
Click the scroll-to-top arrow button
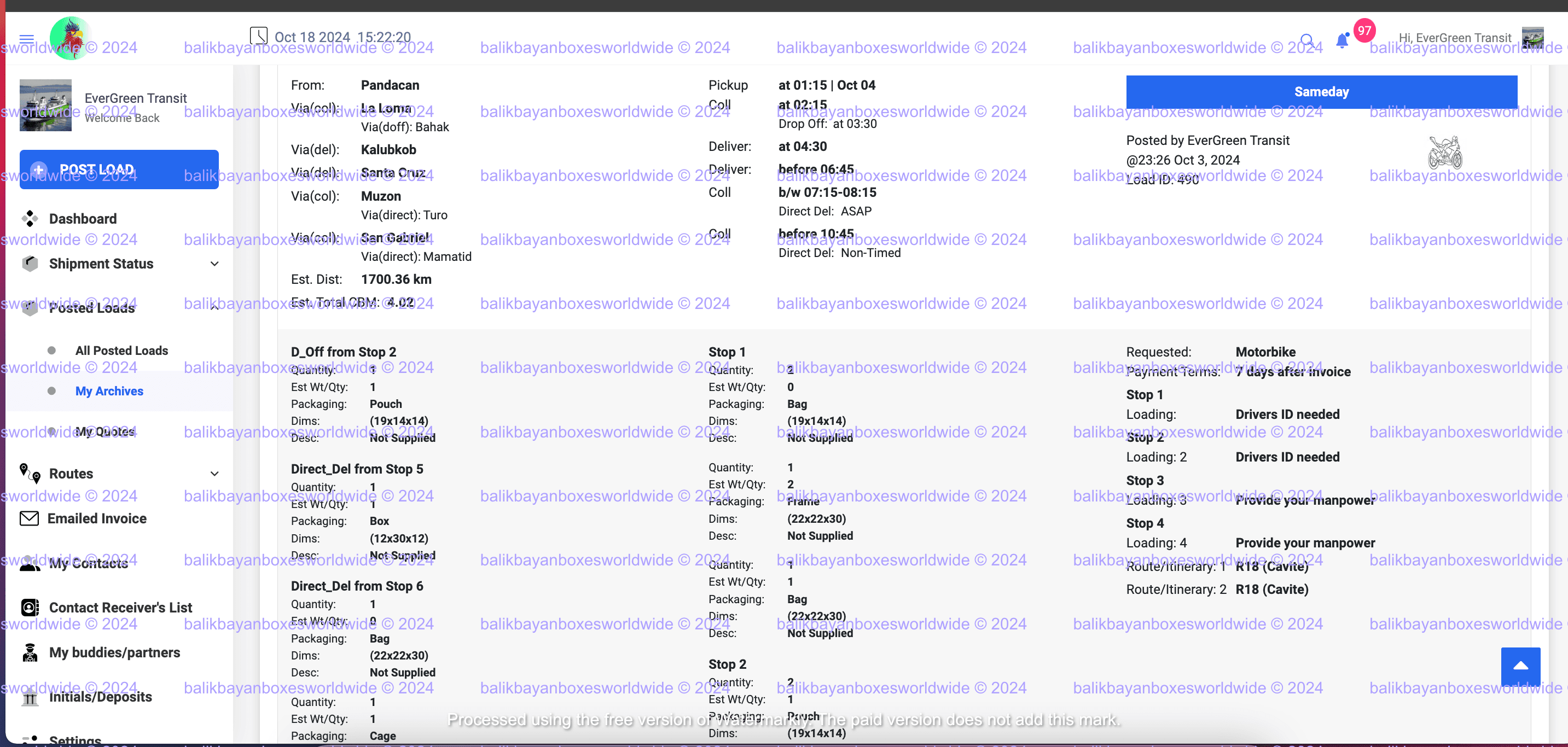click(1520, 666)
